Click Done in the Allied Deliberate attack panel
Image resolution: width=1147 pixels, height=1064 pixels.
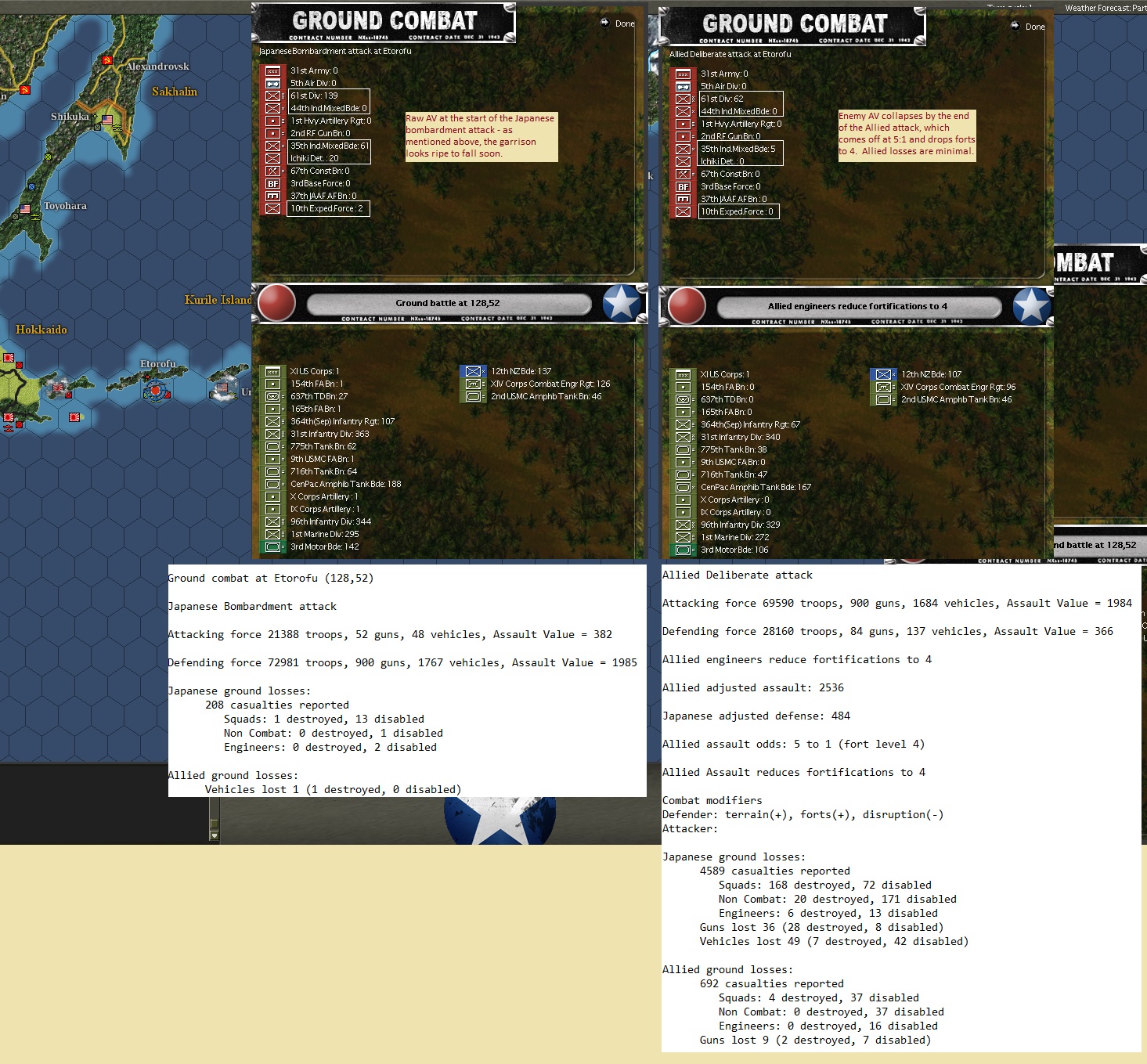pyautogui.click(x=1029, y=27)
